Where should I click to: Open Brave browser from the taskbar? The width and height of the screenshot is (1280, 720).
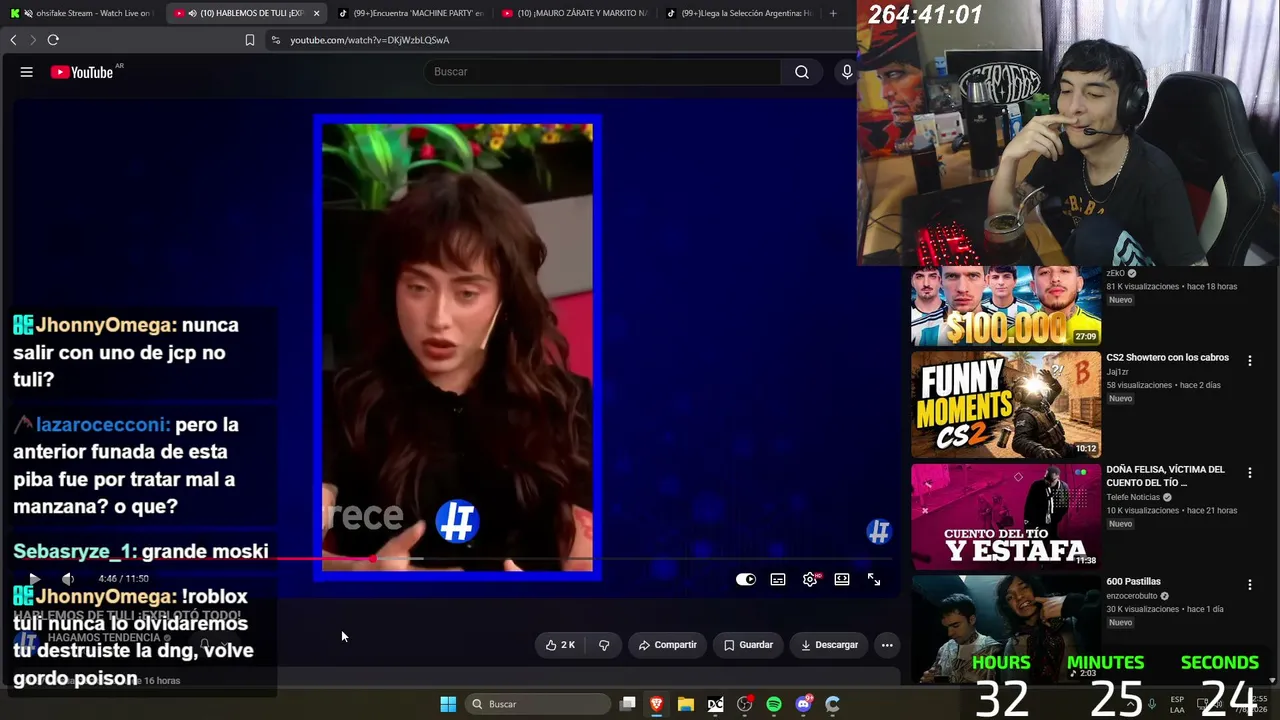[x=657, y=704]
